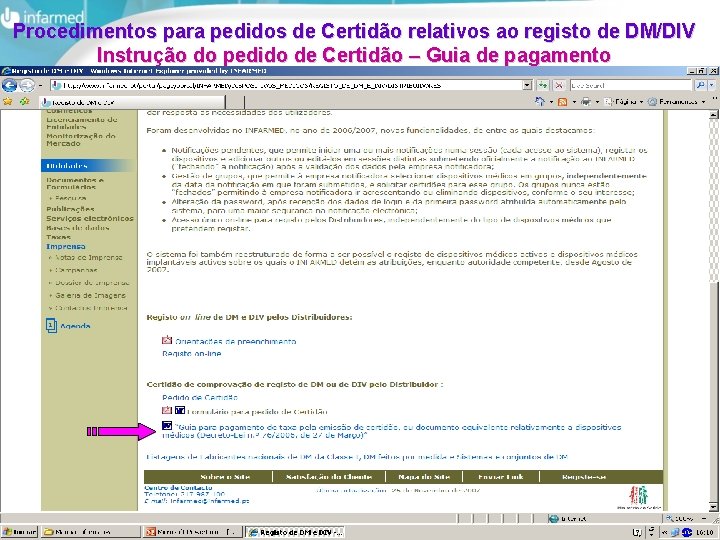
Task: Click Enviar Link in footer bar
Action: click(501, 477)
